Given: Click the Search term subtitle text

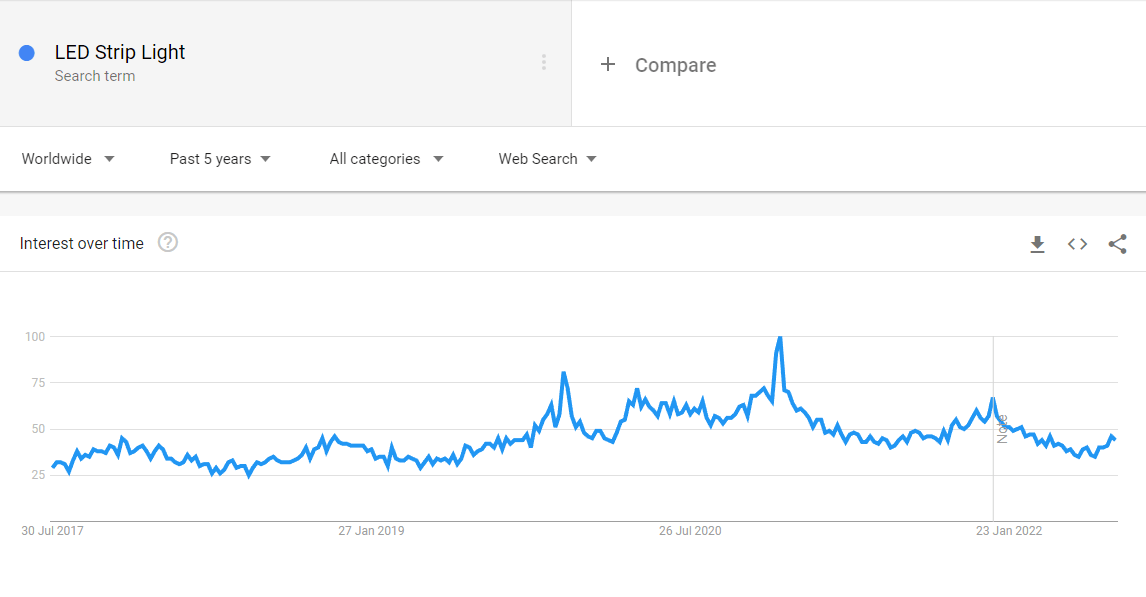Looking at the screenshot, I should coord(95,76).
